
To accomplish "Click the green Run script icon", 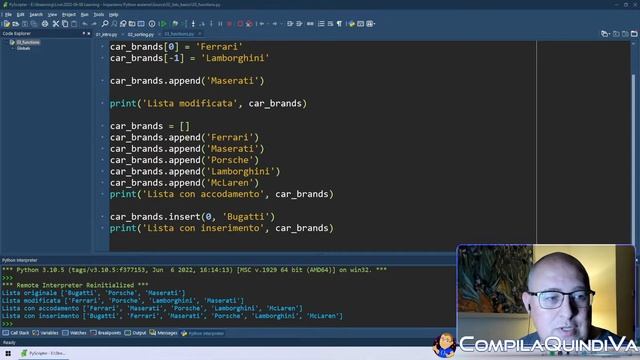I will pyautogui.click(x=164, y=24).
